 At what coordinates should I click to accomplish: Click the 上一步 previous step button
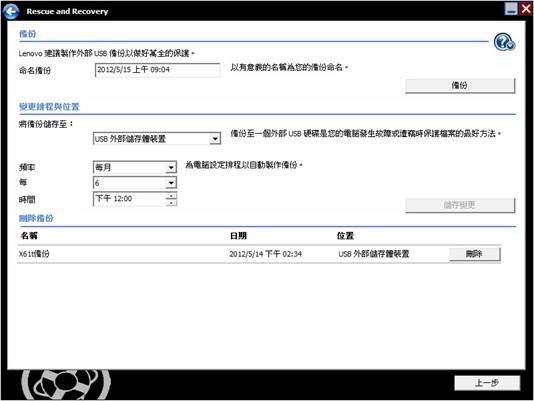click(x=487, y=383)
